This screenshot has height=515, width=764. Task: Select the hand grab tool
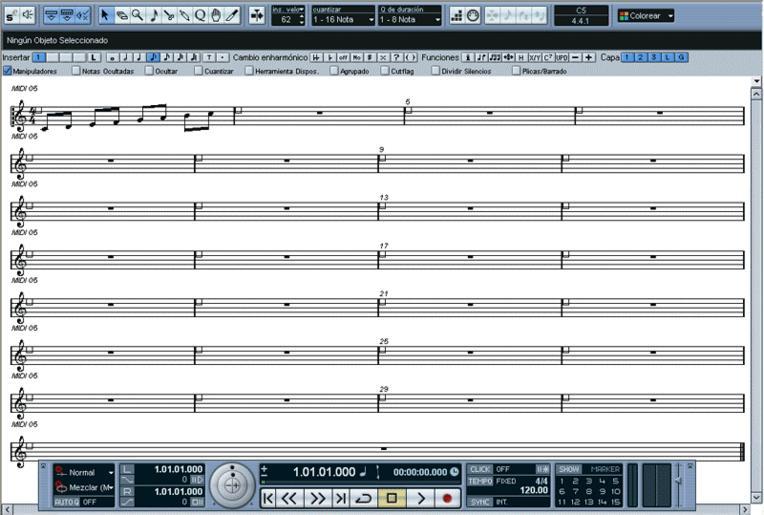(x=216, y=15)
